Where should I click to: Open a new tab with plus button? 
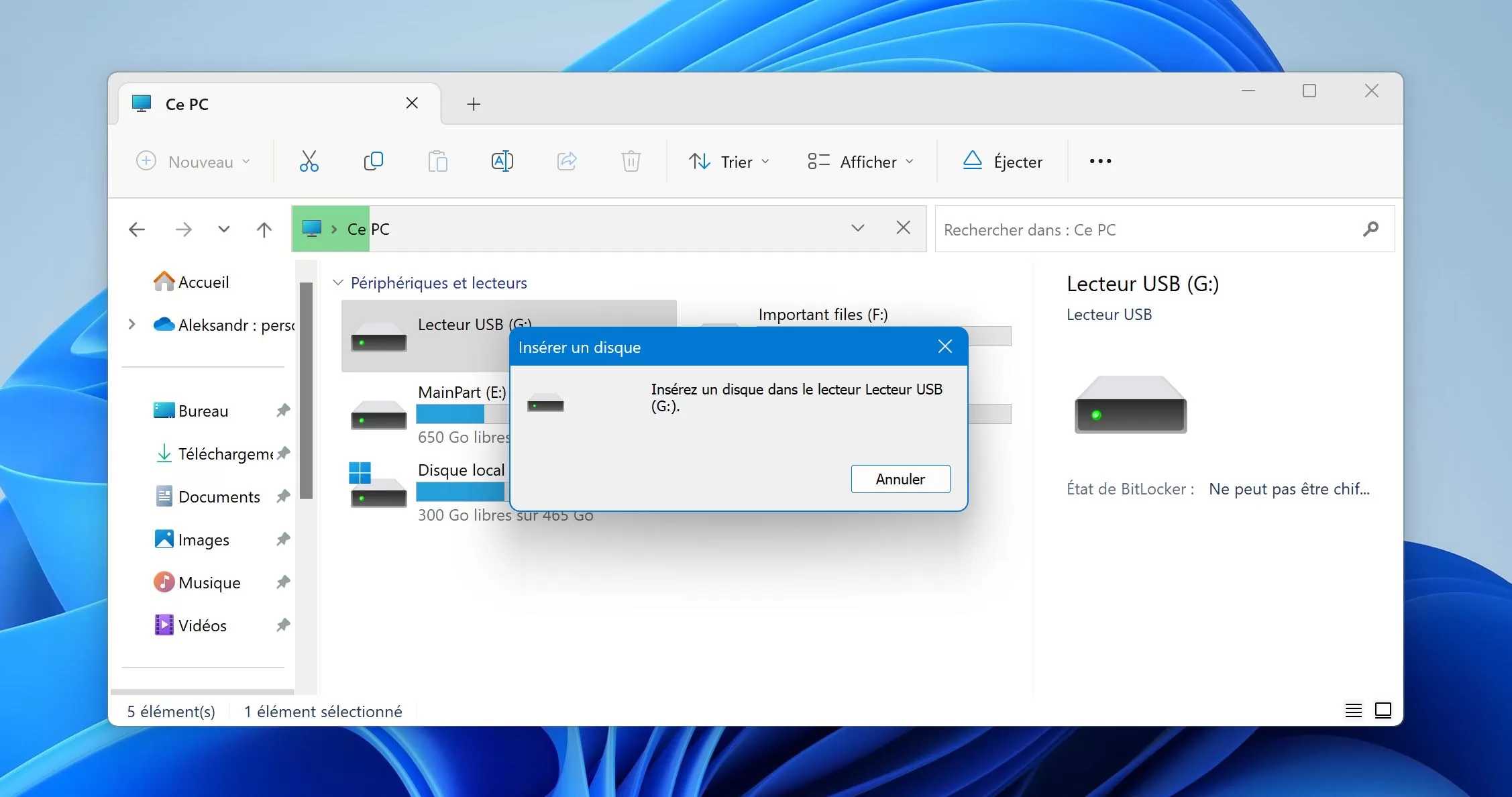[x=474, y=104]
